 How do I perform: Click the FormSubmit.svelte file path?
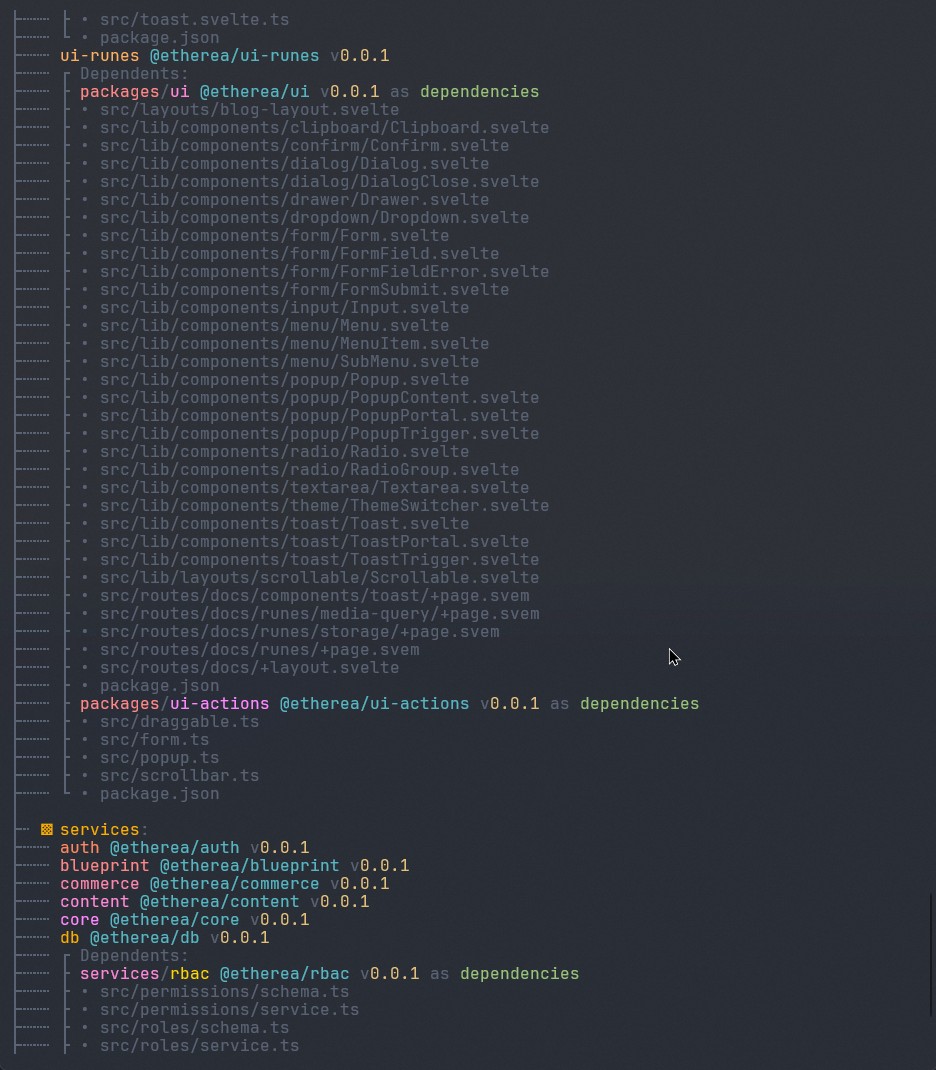pos(304,290)
